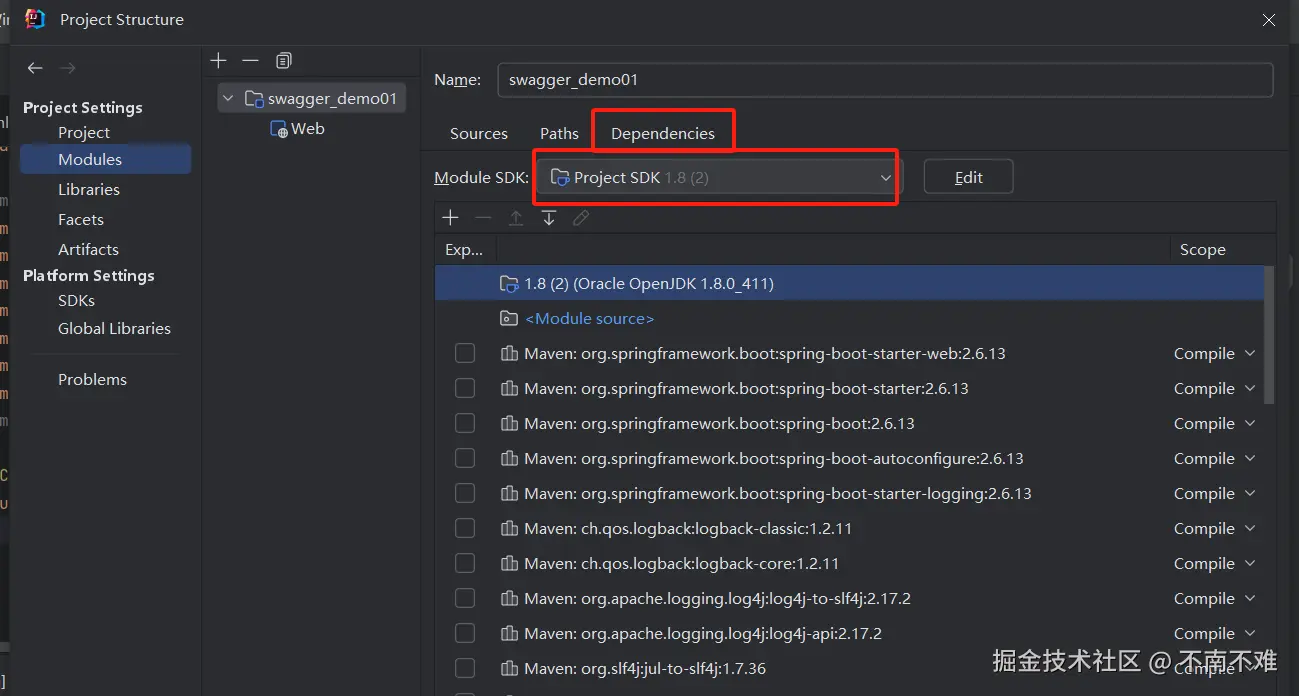
Task: Select the jul-to-slf4j:1.7.36 dependency row
Action: 850,668
